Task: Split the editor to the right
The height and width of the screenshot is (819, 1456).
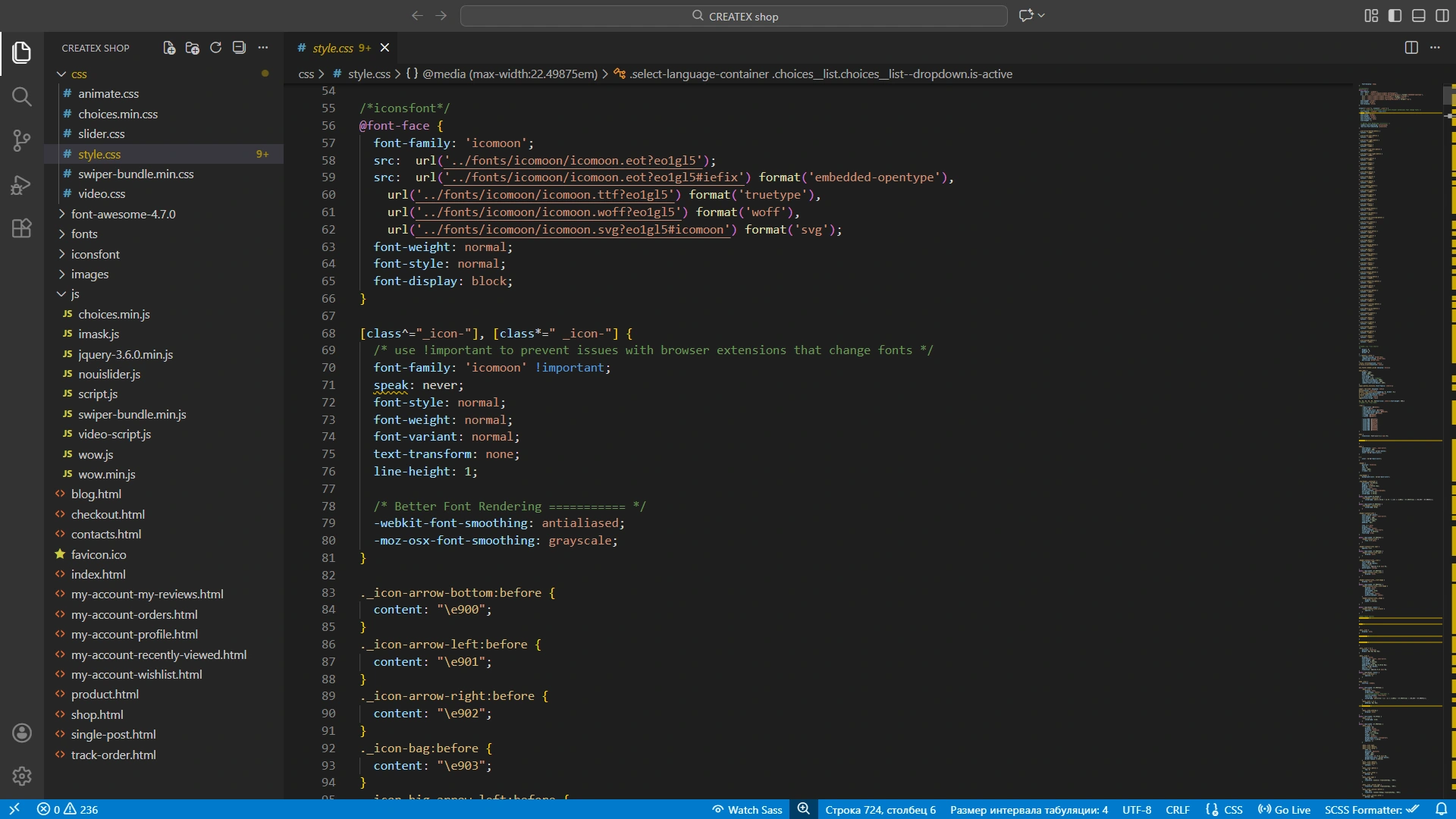Action: [x=1411, y=48]
